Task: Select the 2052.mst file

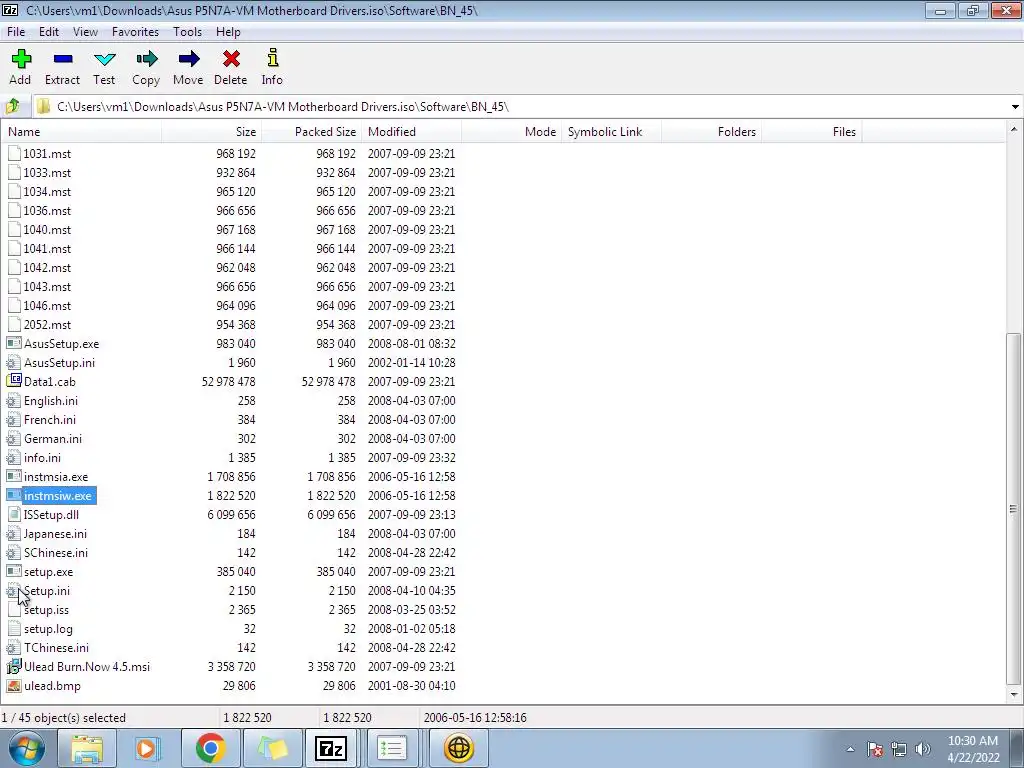Action: pos(47,325)
